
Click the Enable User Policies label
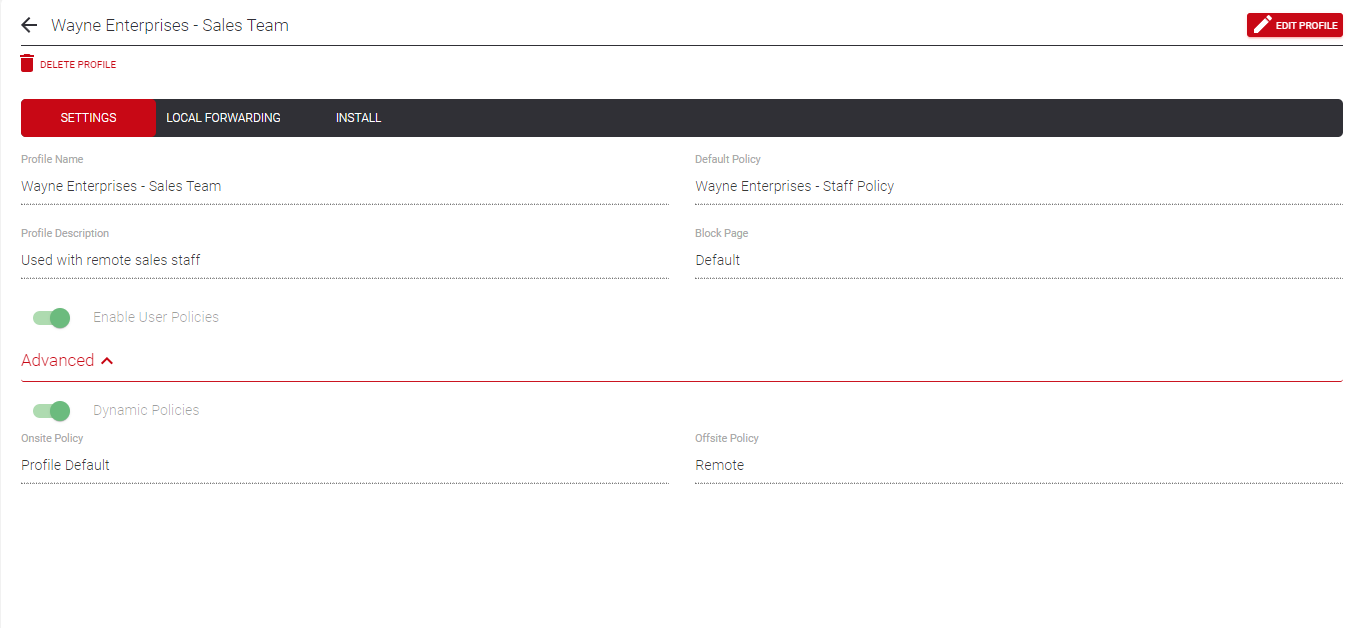click(156, 317)
